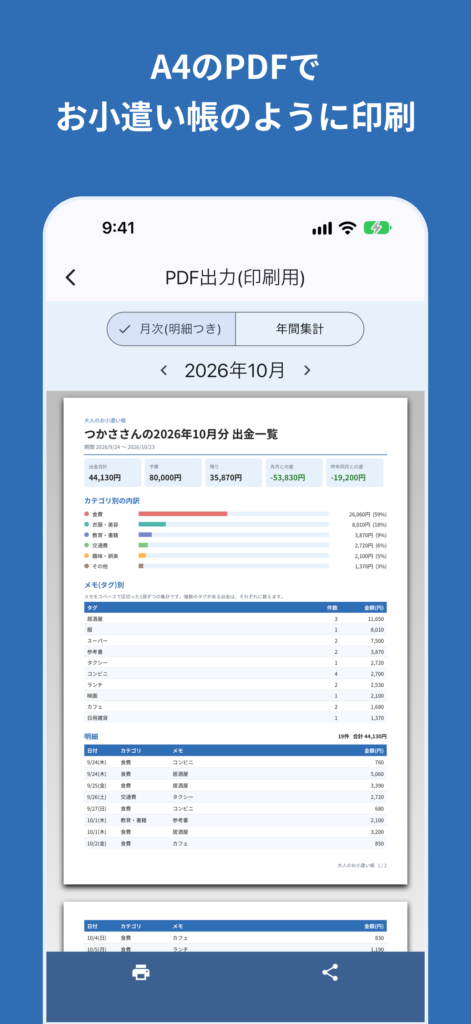Tap the 趣味・娯楽 category label
471x1024 pixels.
click(105, 556)
